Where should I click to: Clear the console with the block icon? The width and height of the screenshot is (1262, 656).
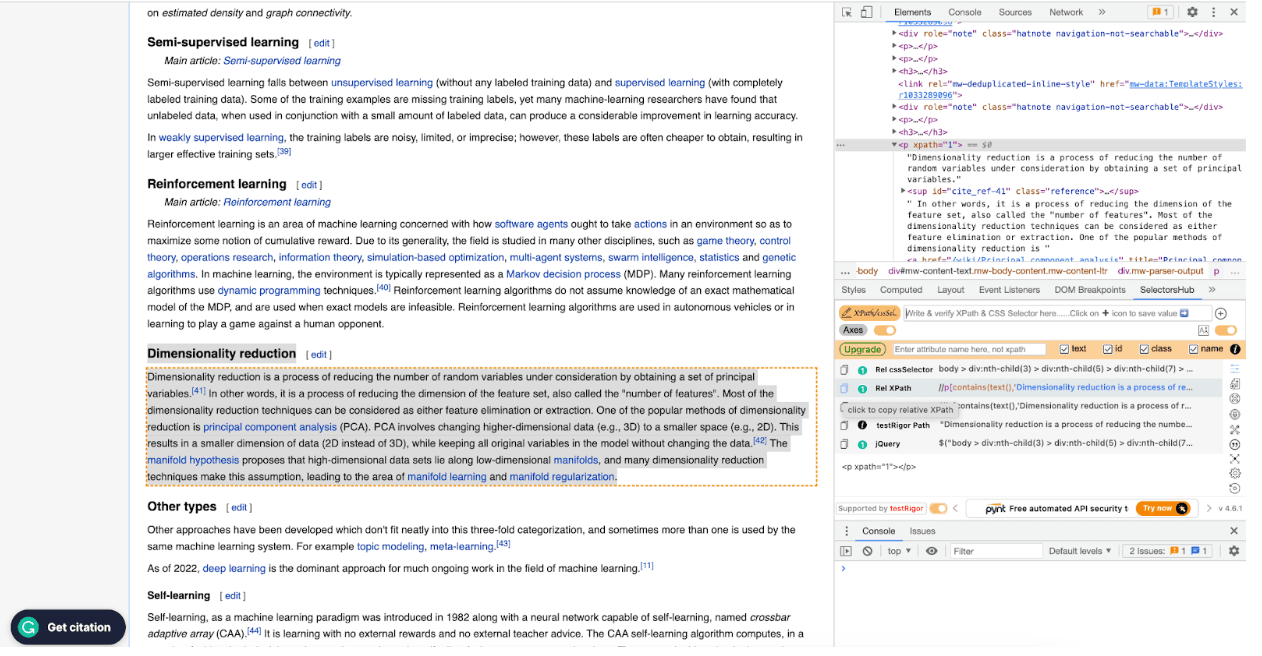[x=867, y=551]
